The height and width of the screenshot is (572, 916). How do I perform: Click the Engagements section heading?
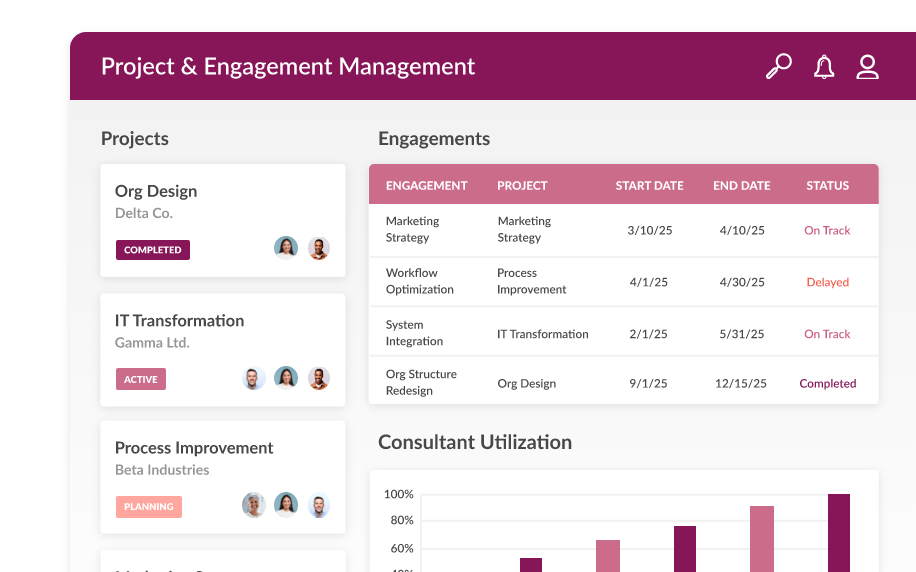[434, 138]
